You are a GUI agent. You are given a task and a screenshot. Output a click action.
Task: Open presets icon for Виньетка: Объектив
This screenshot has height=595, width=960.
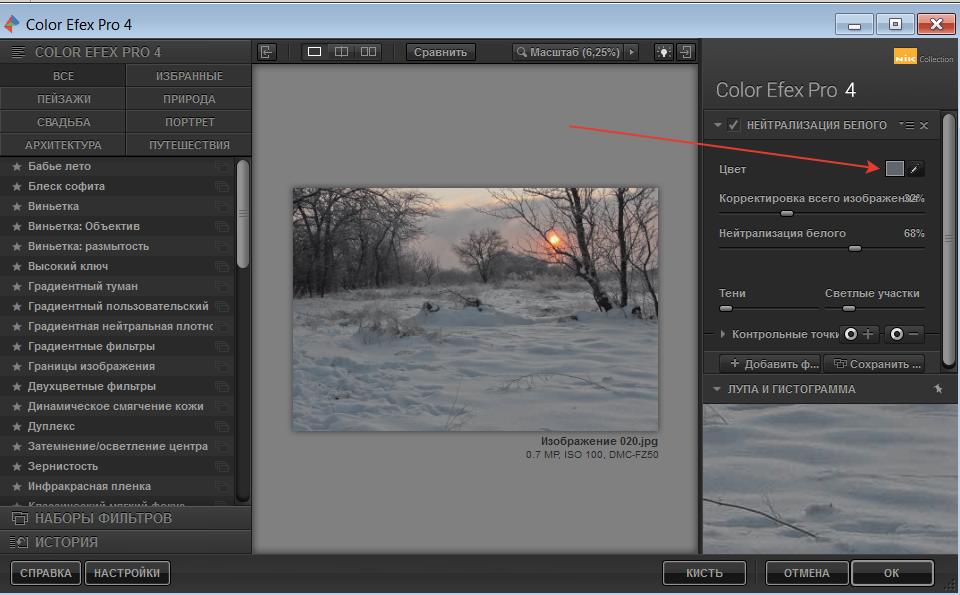point(222,226)
